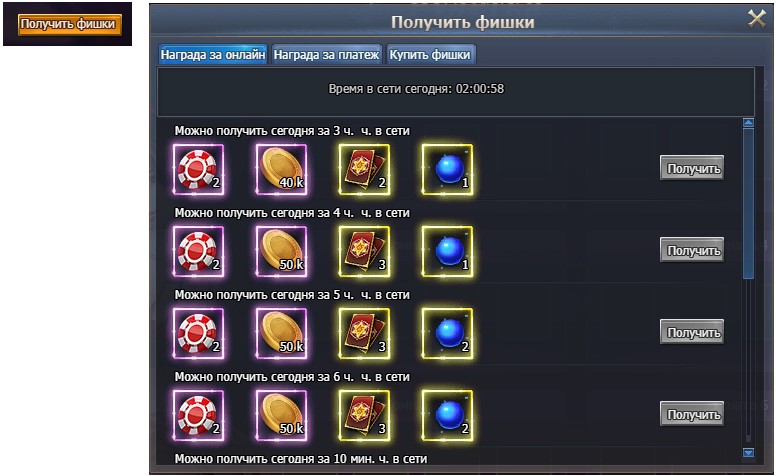The width and height of the screenshot is (776, 476).
Task: Click Получить button for 4-hour reward
Action: (692, 250)
